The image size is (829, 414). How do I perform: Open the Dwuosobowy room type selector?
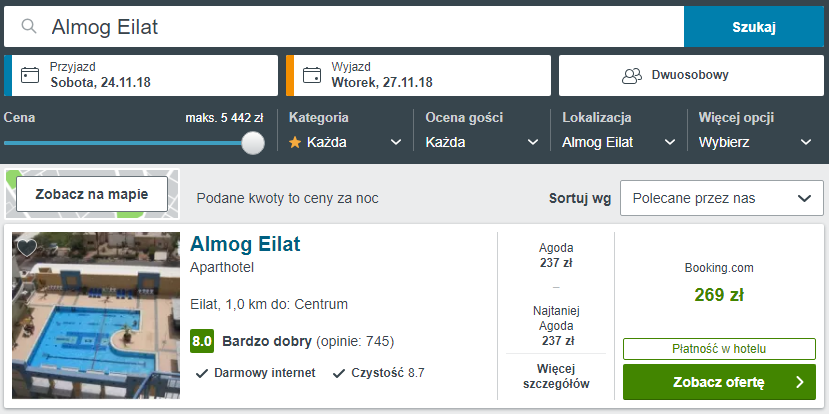coord(691,76)
